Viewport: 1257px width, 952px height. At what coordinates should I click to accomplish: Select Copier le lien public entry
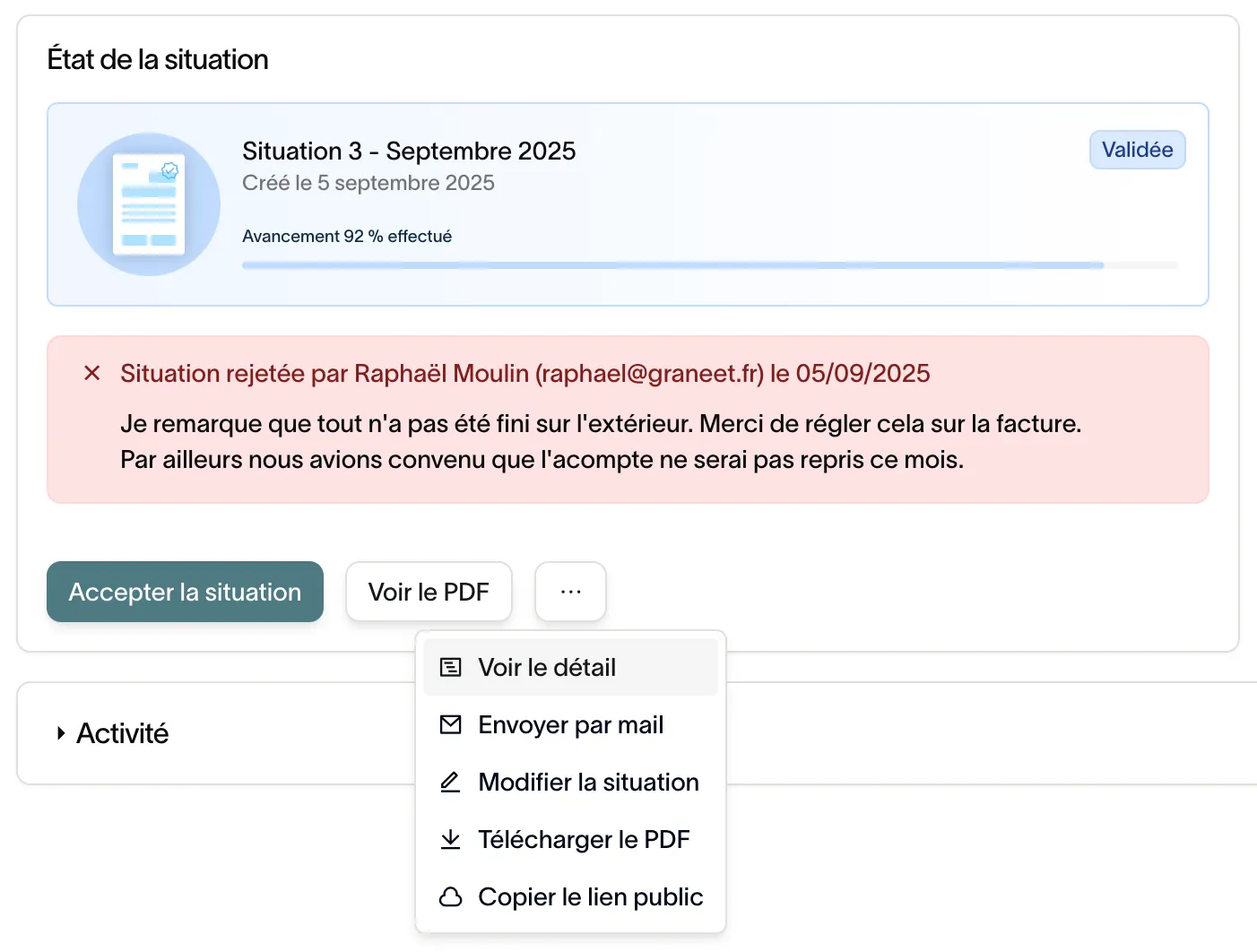[570, 896]
